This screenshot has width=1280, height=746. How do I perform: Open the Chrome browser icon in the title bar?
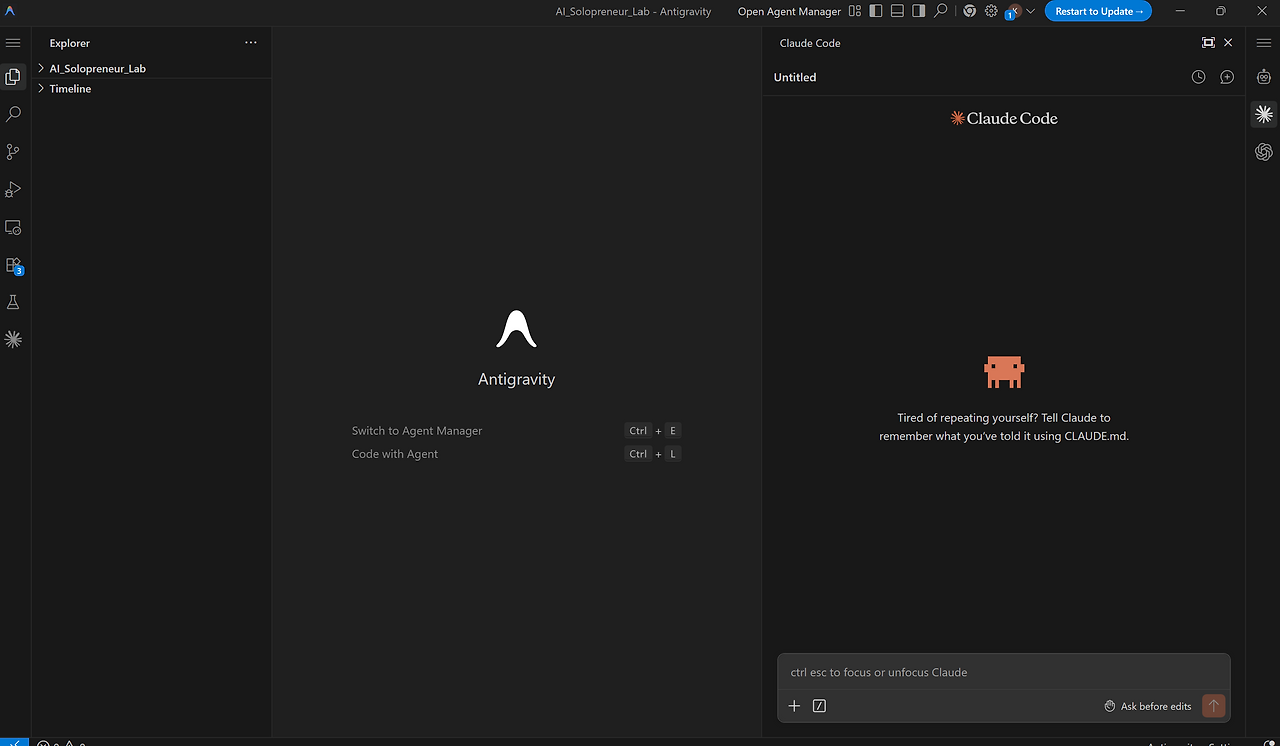(x=969, y=11)
